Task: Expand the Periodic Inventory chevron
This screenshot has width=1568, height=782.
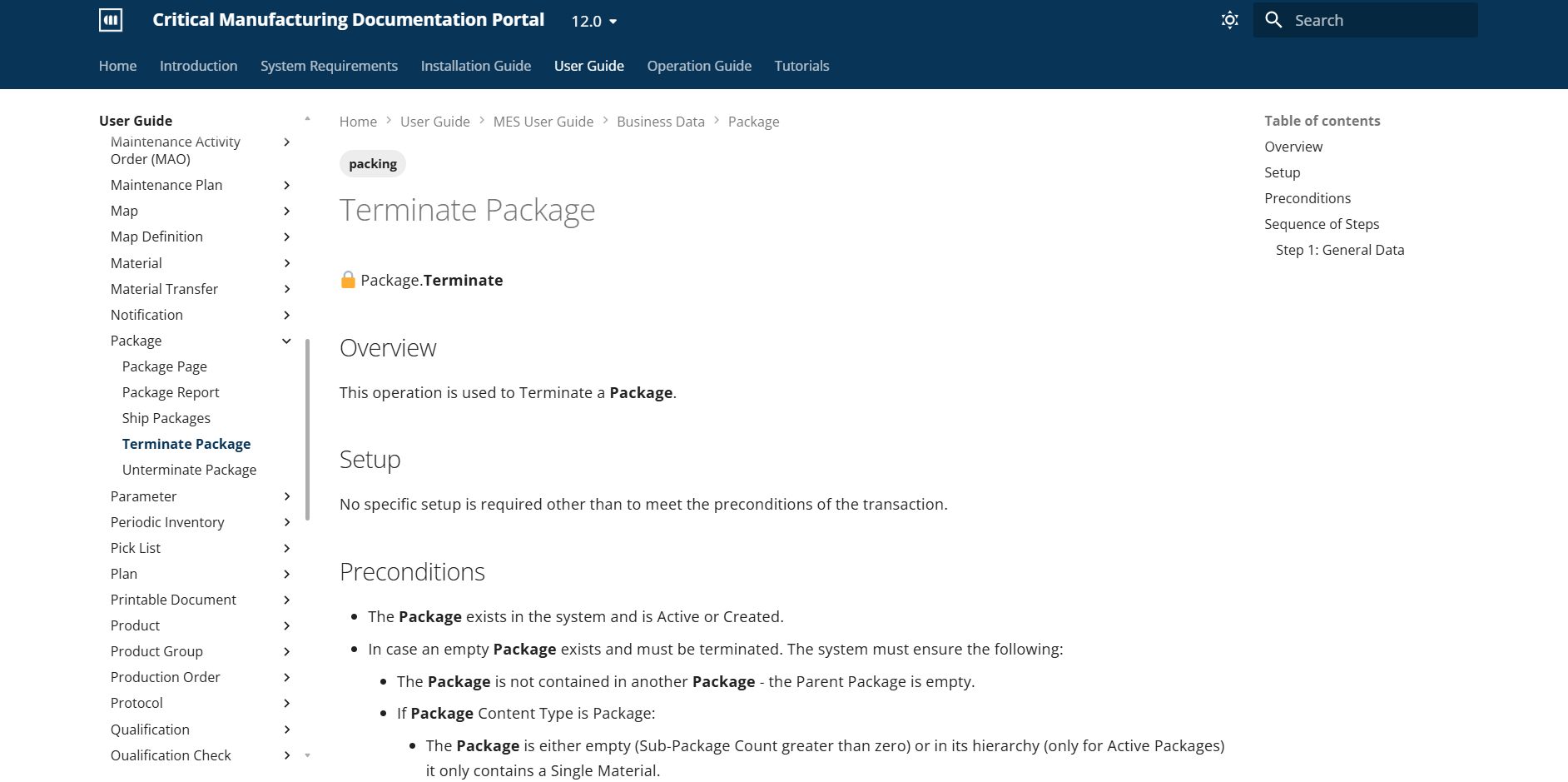Action: pyautogui.click(x=286, y=522)
